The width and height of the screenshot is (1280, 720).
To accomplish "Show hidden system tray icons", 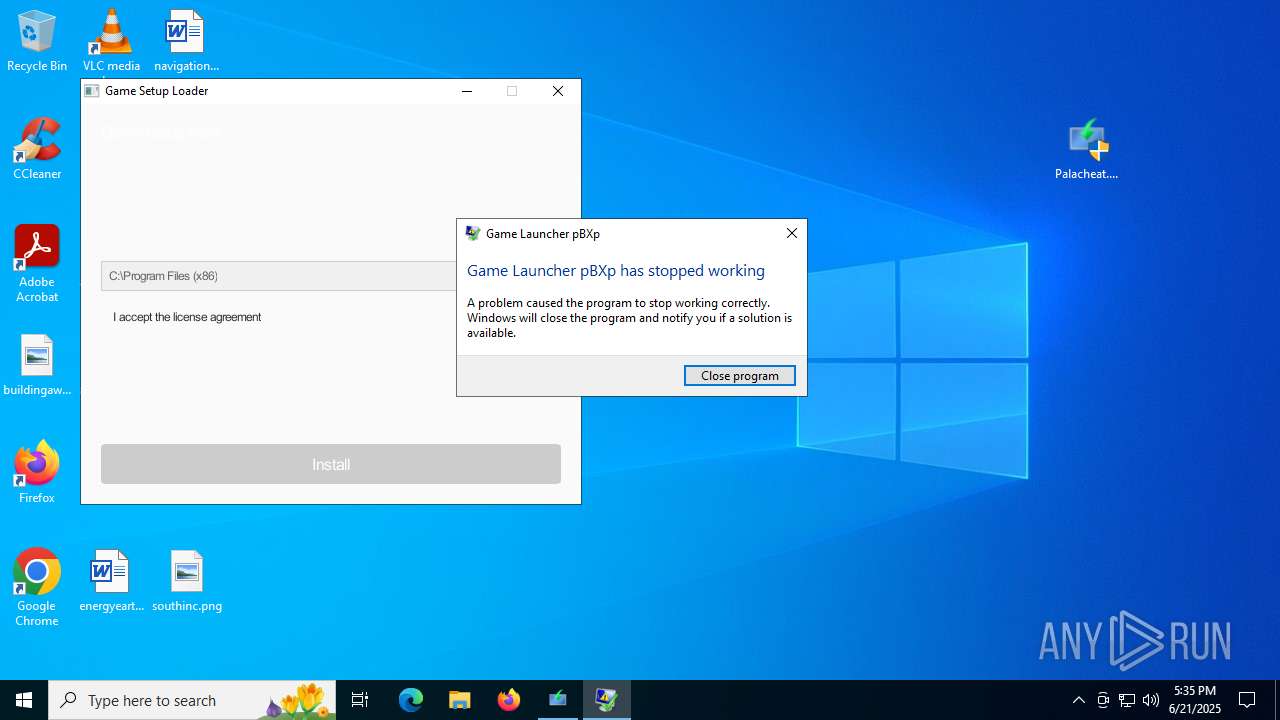I will click(1078, 700).
